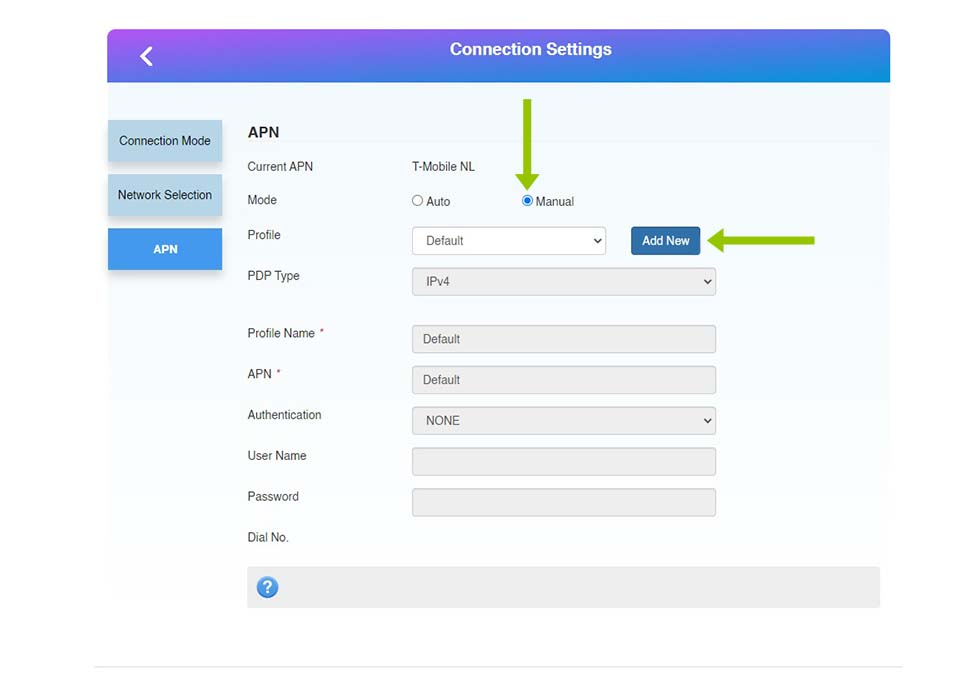Select the Manual mode radio button
Screen dimensions: 978x678
tap(528, 201)
